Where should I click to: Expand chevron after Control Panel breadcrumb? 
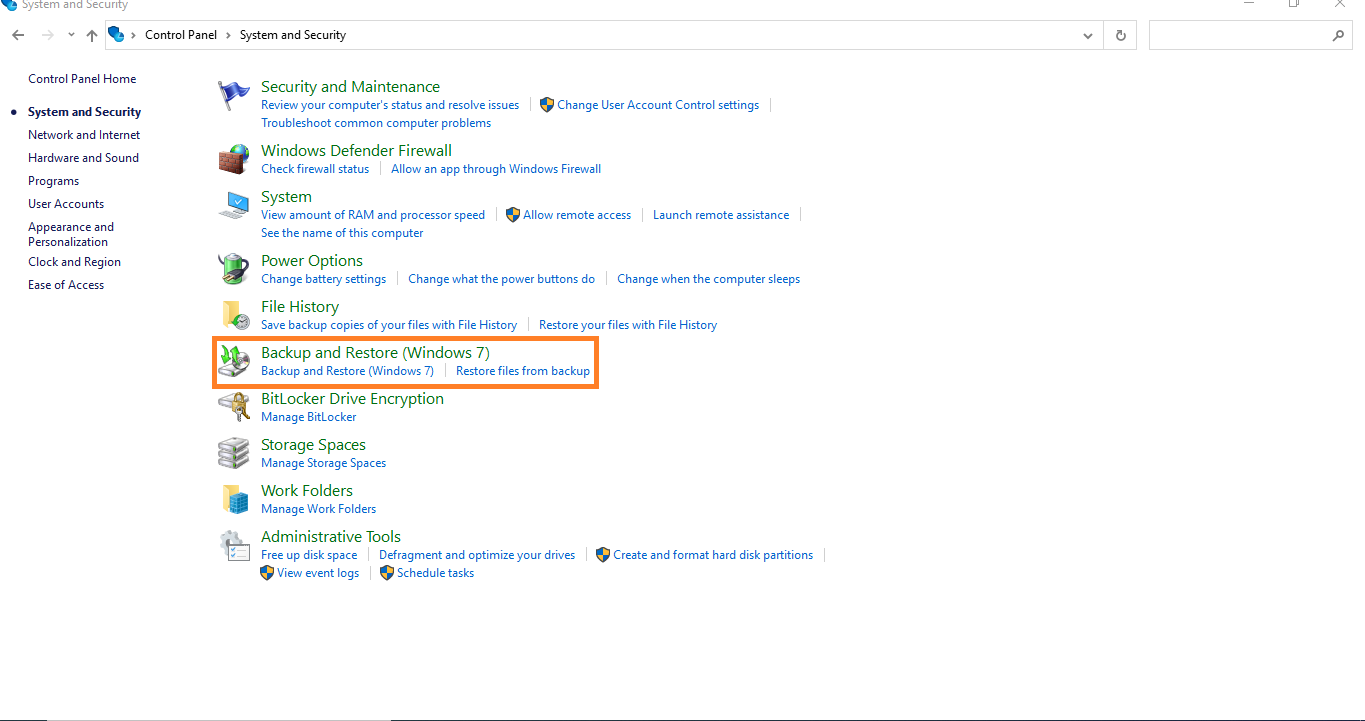[x=228, y=35]
